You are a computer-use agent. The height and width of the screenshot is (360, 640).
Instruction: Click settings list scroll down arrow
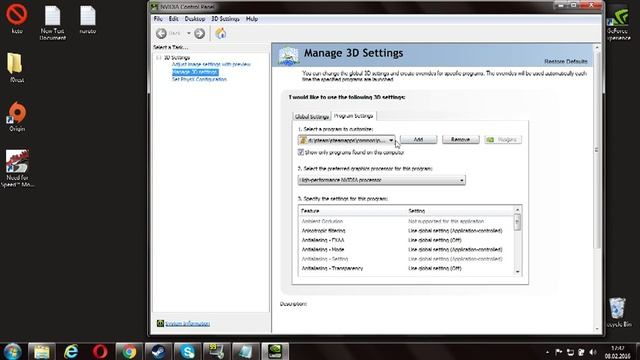pyautogui.click(x=518, y=272)
